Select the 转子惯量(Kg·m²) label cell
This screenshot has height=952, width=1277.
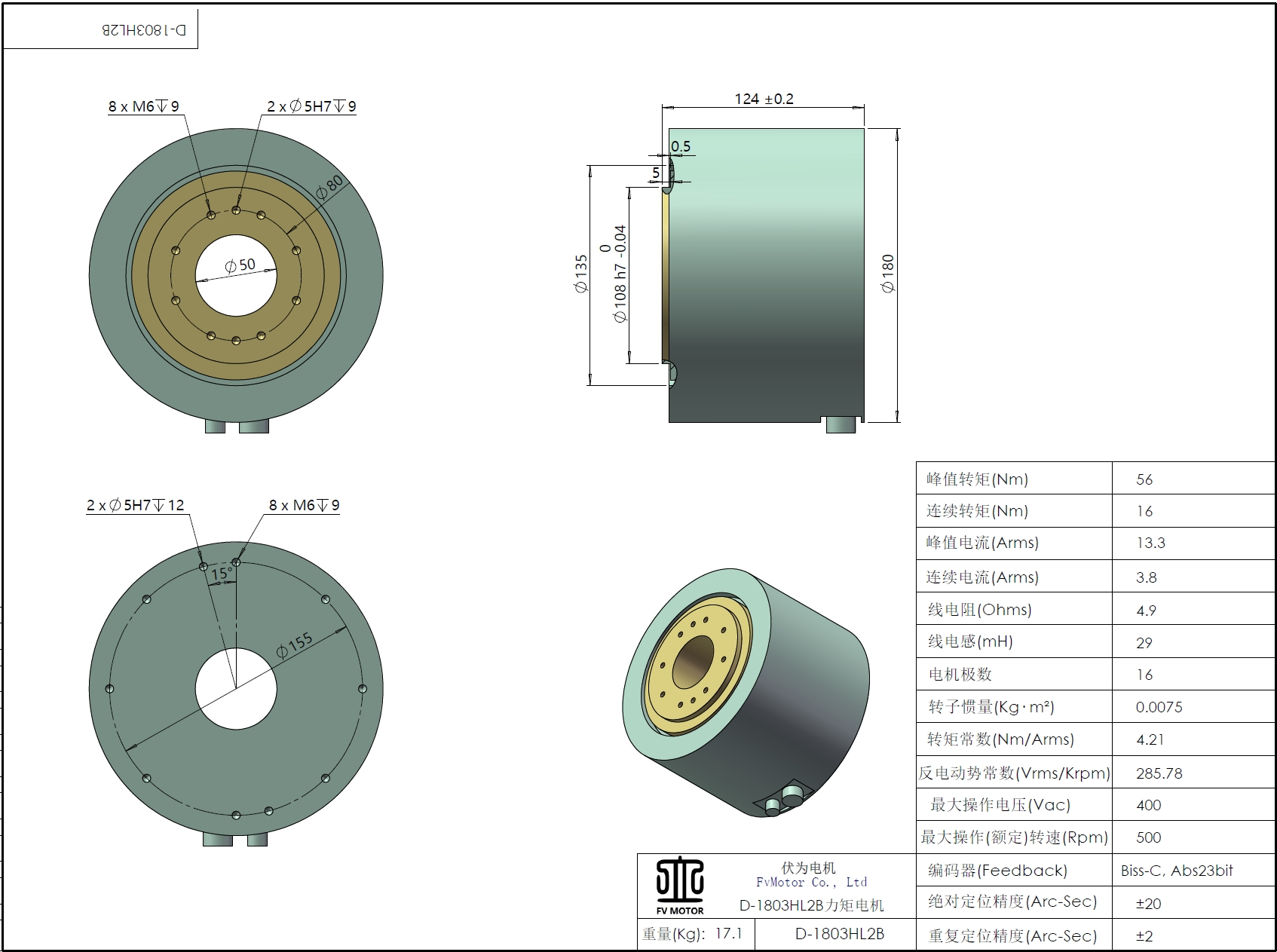click(x=1014, y=707)
